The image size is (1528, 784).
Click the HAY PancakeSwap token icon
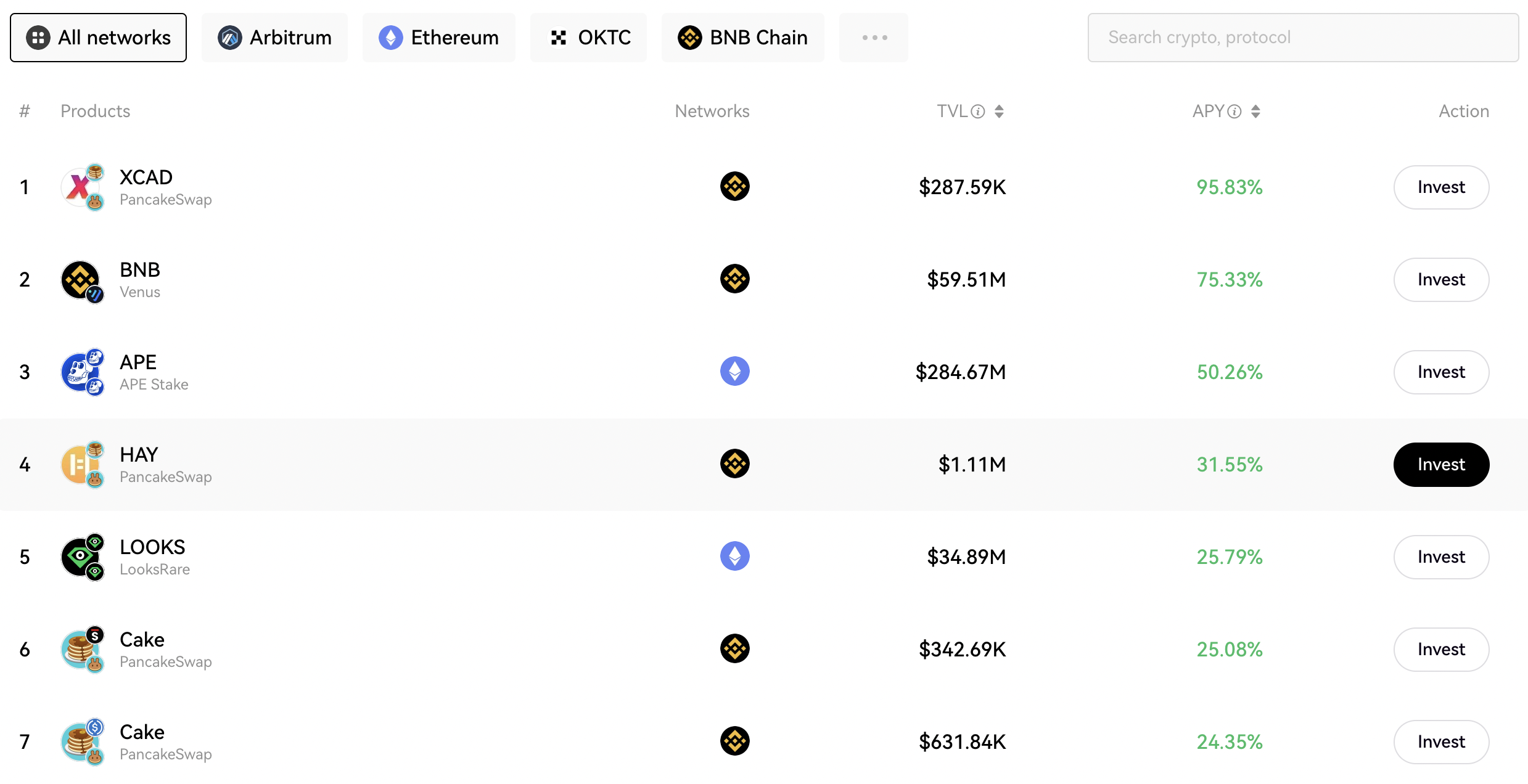point(82,464)
